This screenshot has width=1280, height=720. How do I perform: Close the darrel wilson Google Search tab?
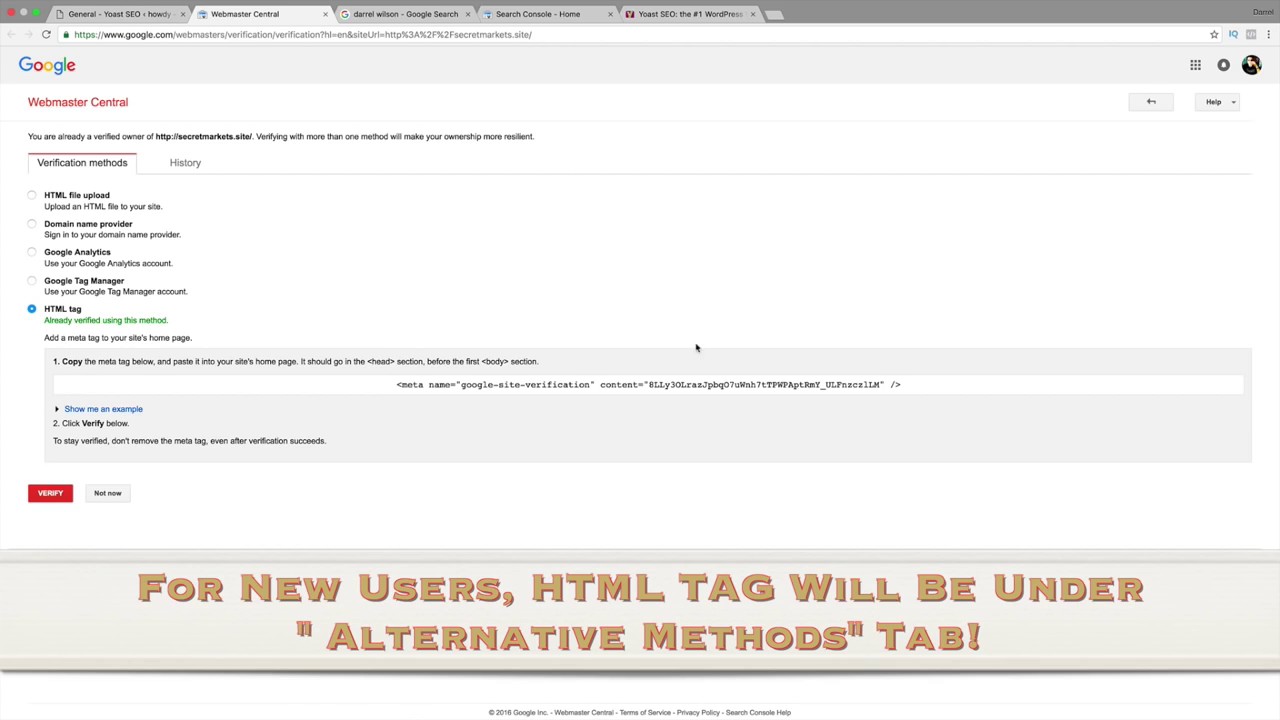pos(467,14)
